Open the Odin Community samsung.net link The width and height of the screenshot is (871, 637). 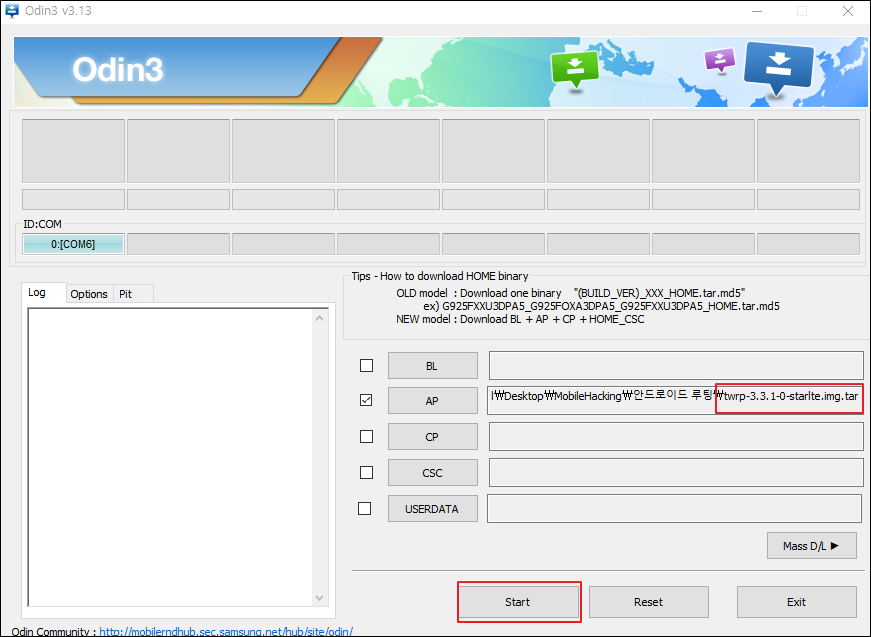click(x=226, y=632)
